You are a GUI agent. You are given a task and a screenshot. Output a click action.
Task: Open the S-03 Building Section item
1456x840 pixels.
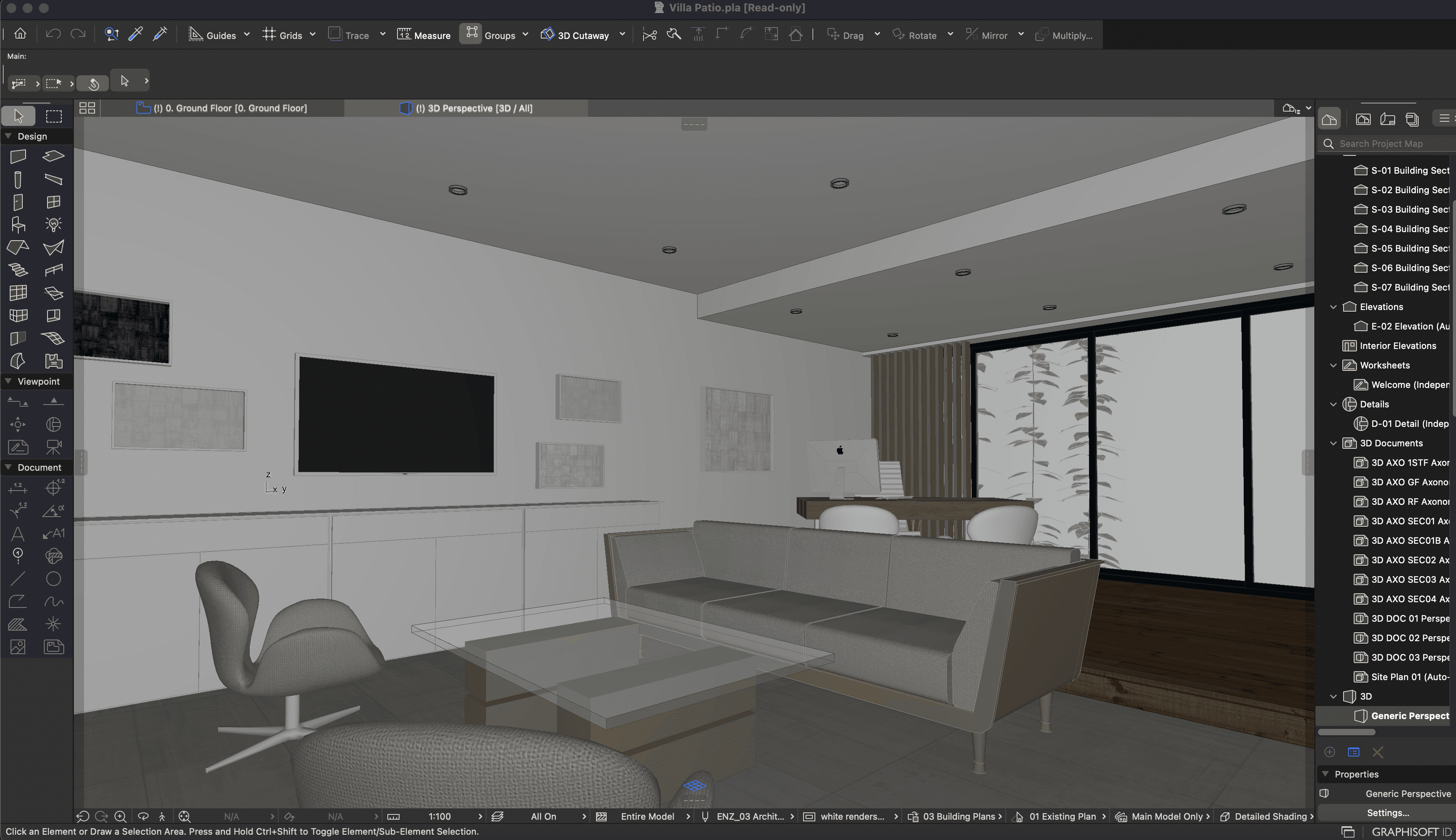coord(1409,209)
